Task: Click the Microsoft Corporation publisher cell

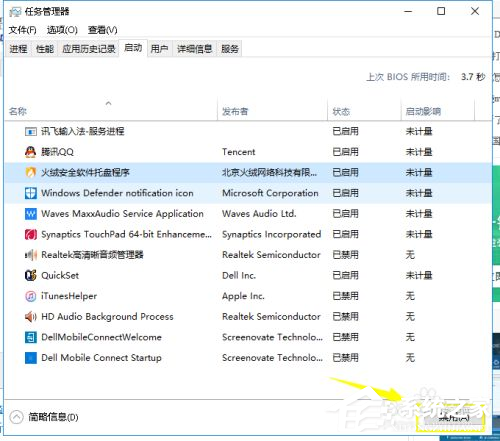Action: point(270,193)
